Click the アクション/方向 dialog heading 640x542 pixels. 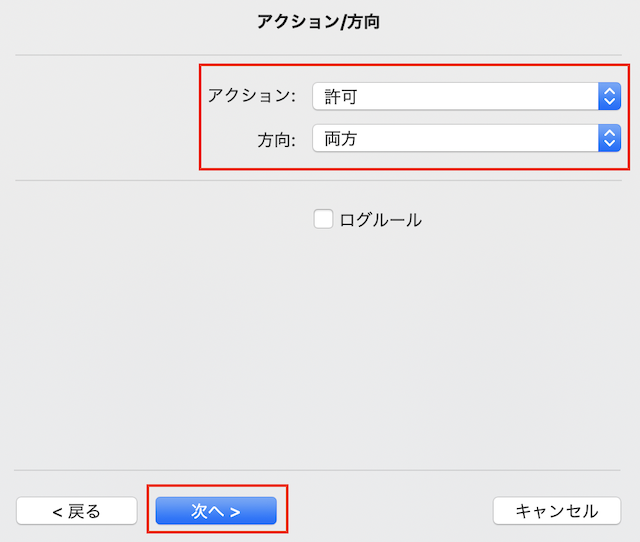point(319,21)
